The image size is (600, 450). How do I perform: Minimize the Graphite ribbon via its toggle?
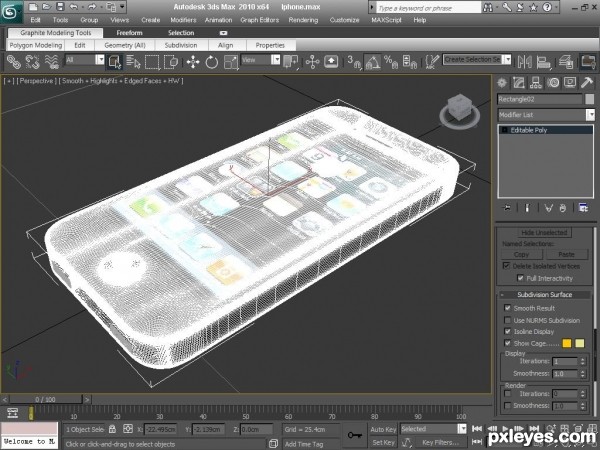pyautogui.click(x=223, y=33)
